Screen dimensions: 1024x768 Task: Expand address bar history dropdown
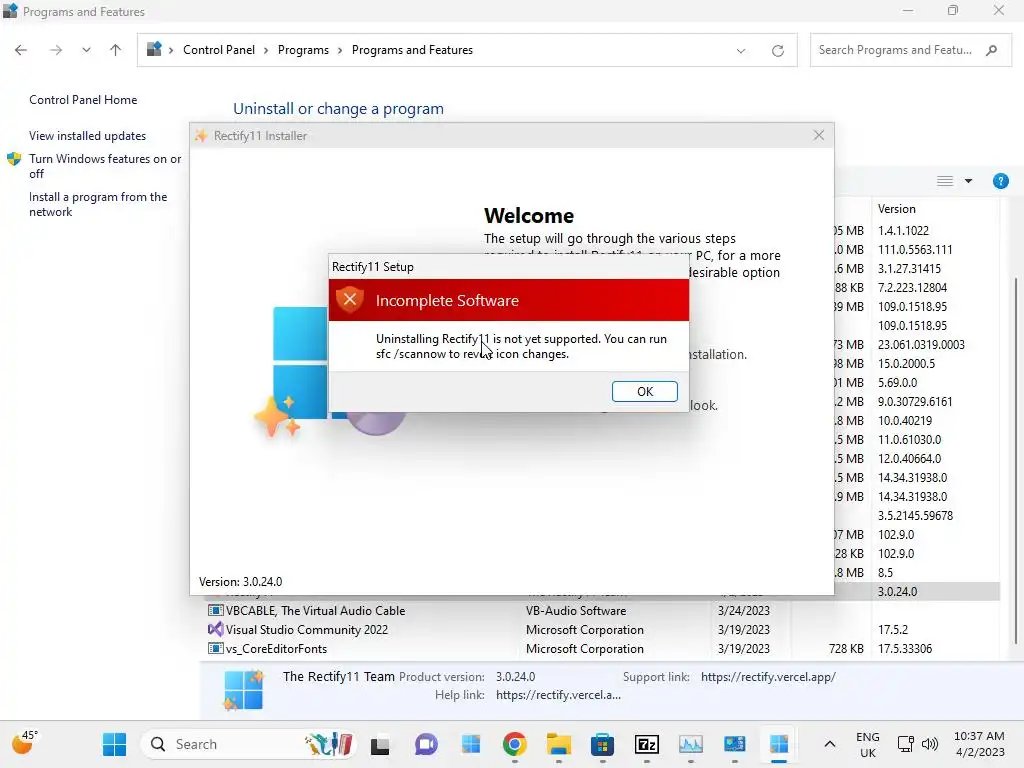tap(741, 50)
